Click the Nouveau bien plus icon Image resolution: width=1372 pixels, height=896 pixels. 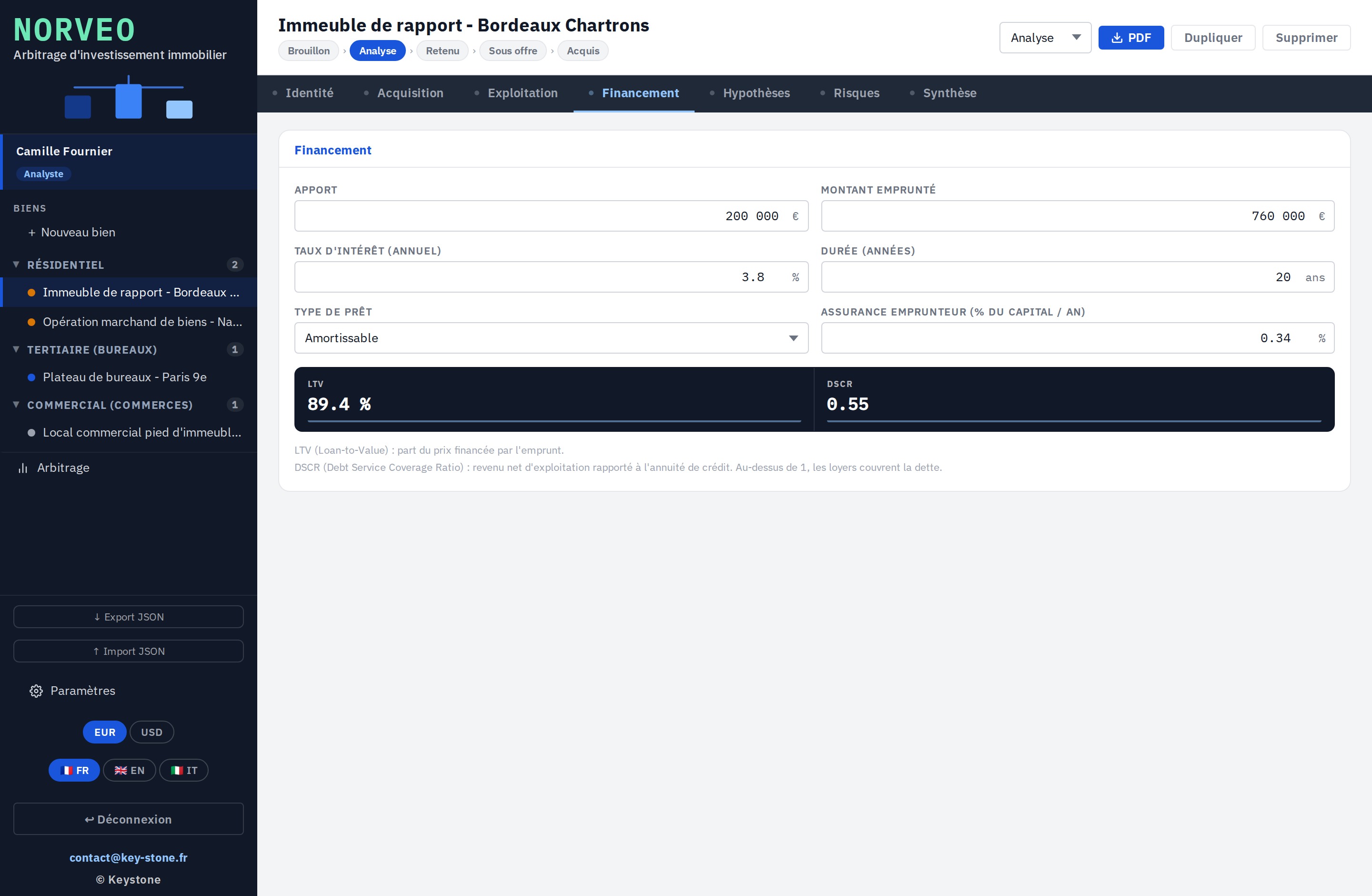[x=32, y=233]
